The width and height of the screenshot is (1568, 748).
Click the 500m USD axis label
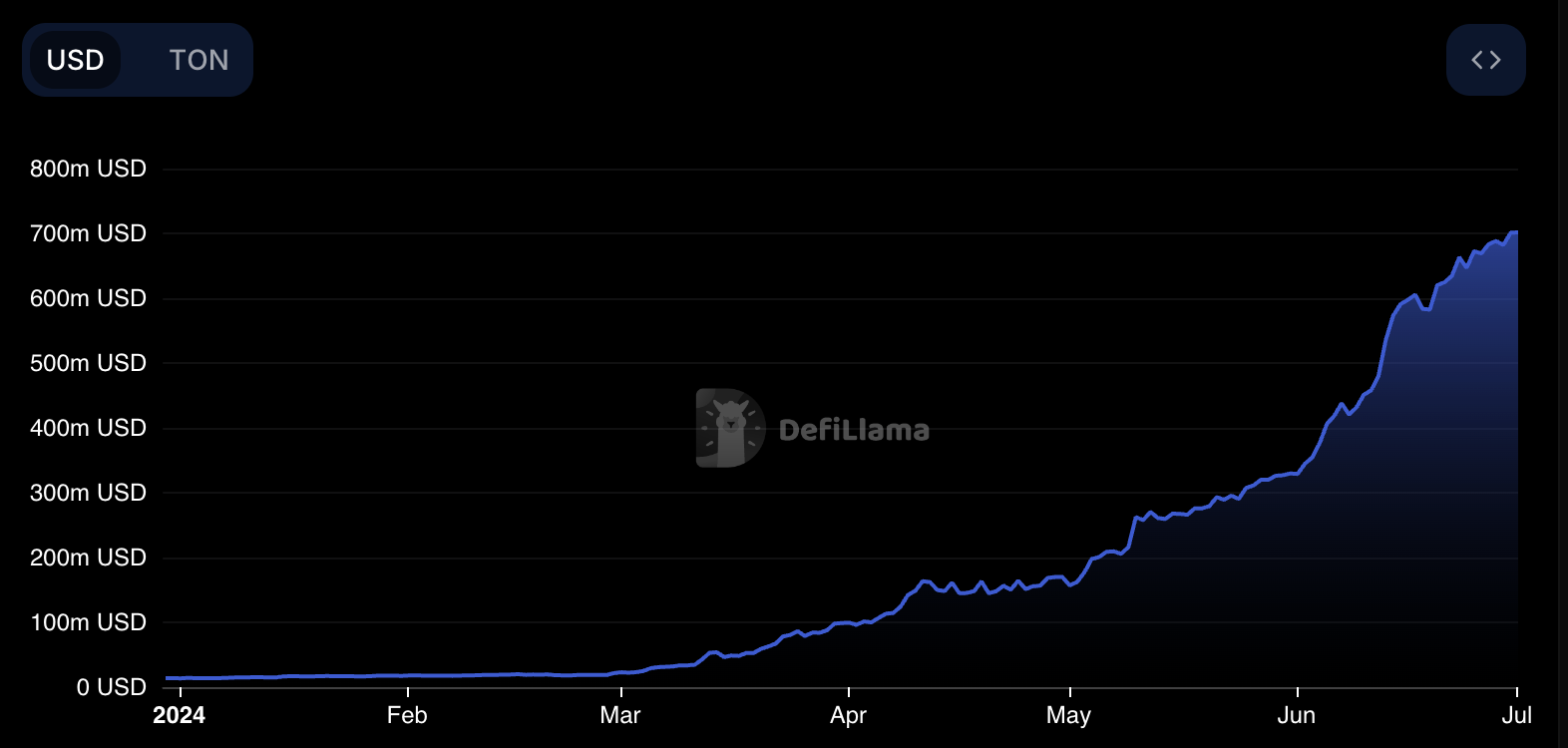pos(88,363)
